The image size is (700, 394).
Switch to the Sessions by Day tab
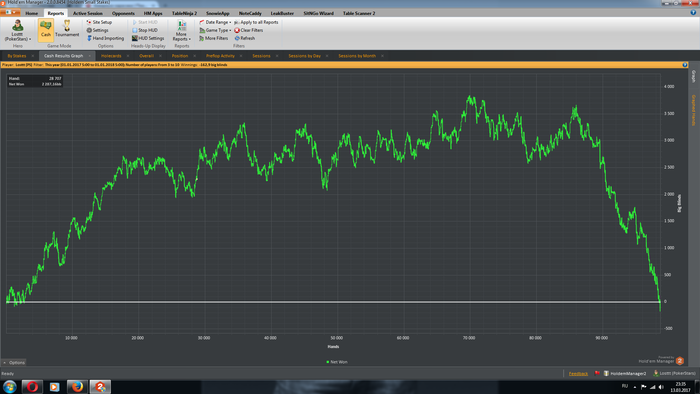(x=304, y=56)
